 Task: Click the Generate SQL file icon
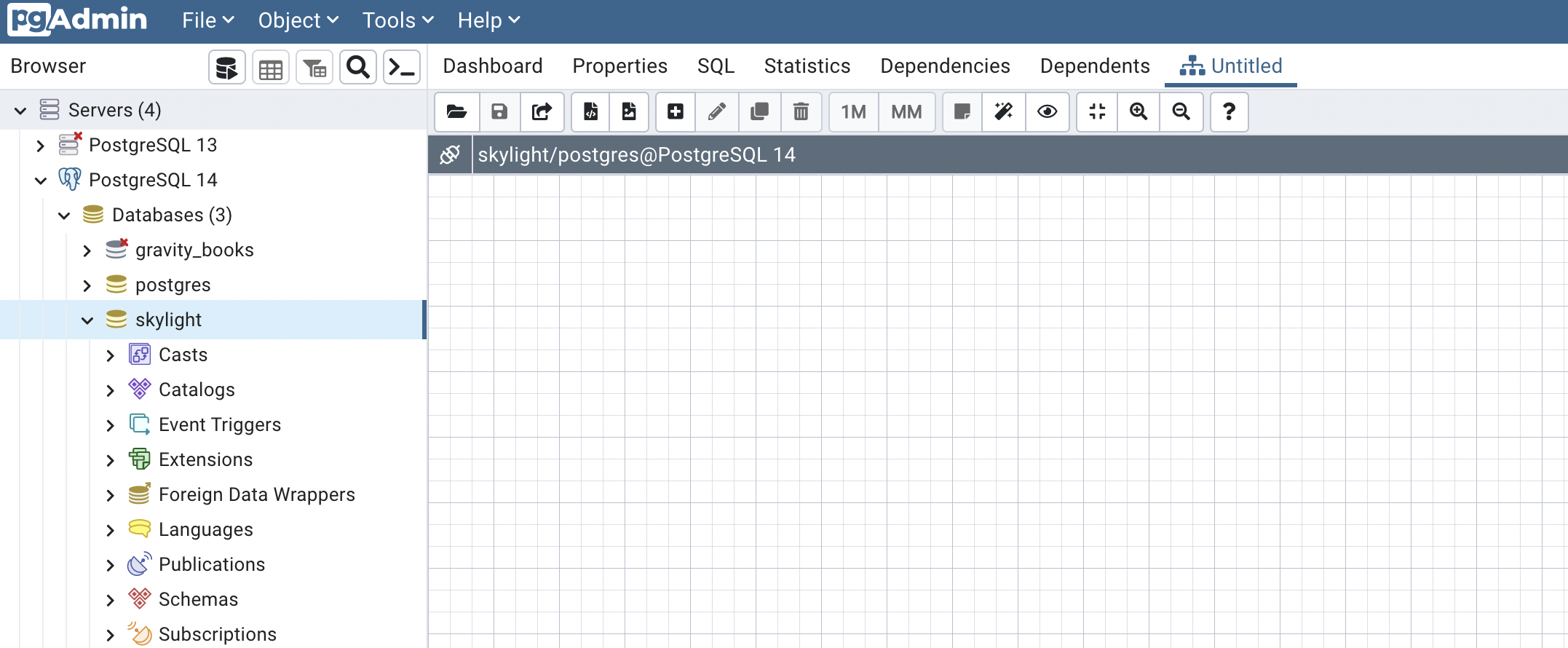click(x=590, y=111)
